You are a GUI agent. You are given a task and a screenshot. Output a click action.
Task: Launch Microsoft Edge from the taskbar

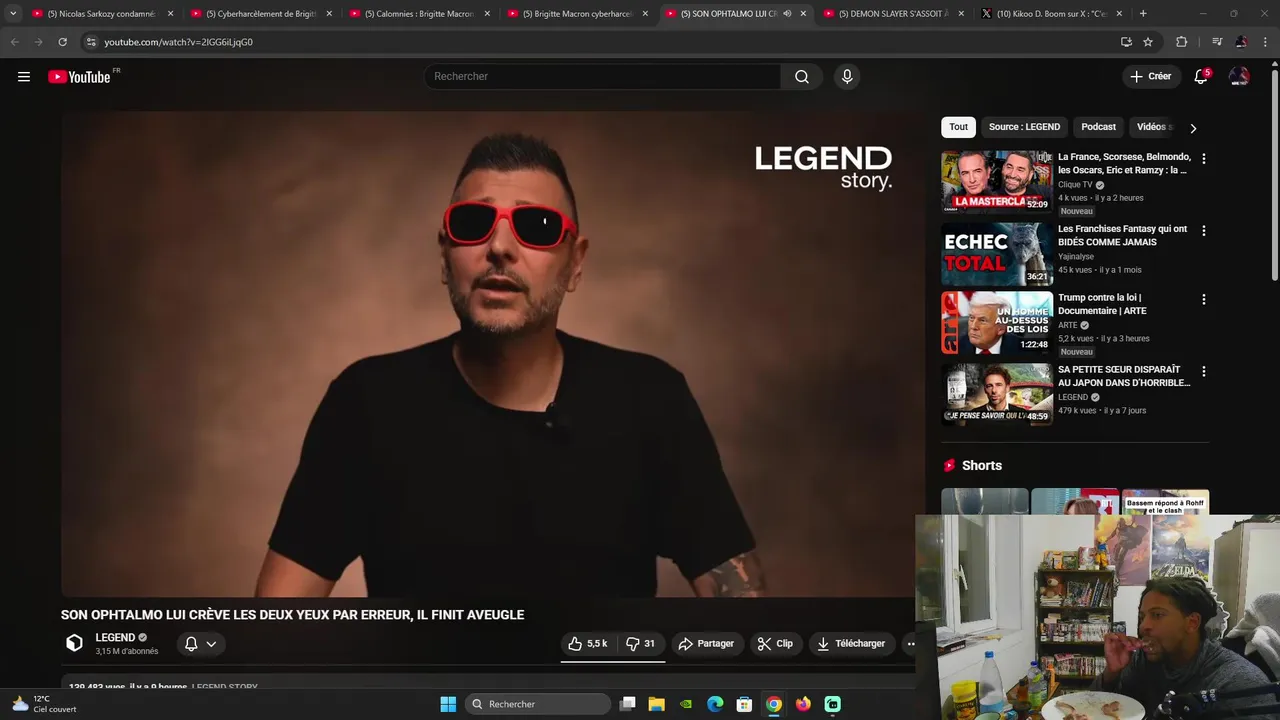(715, 704)
